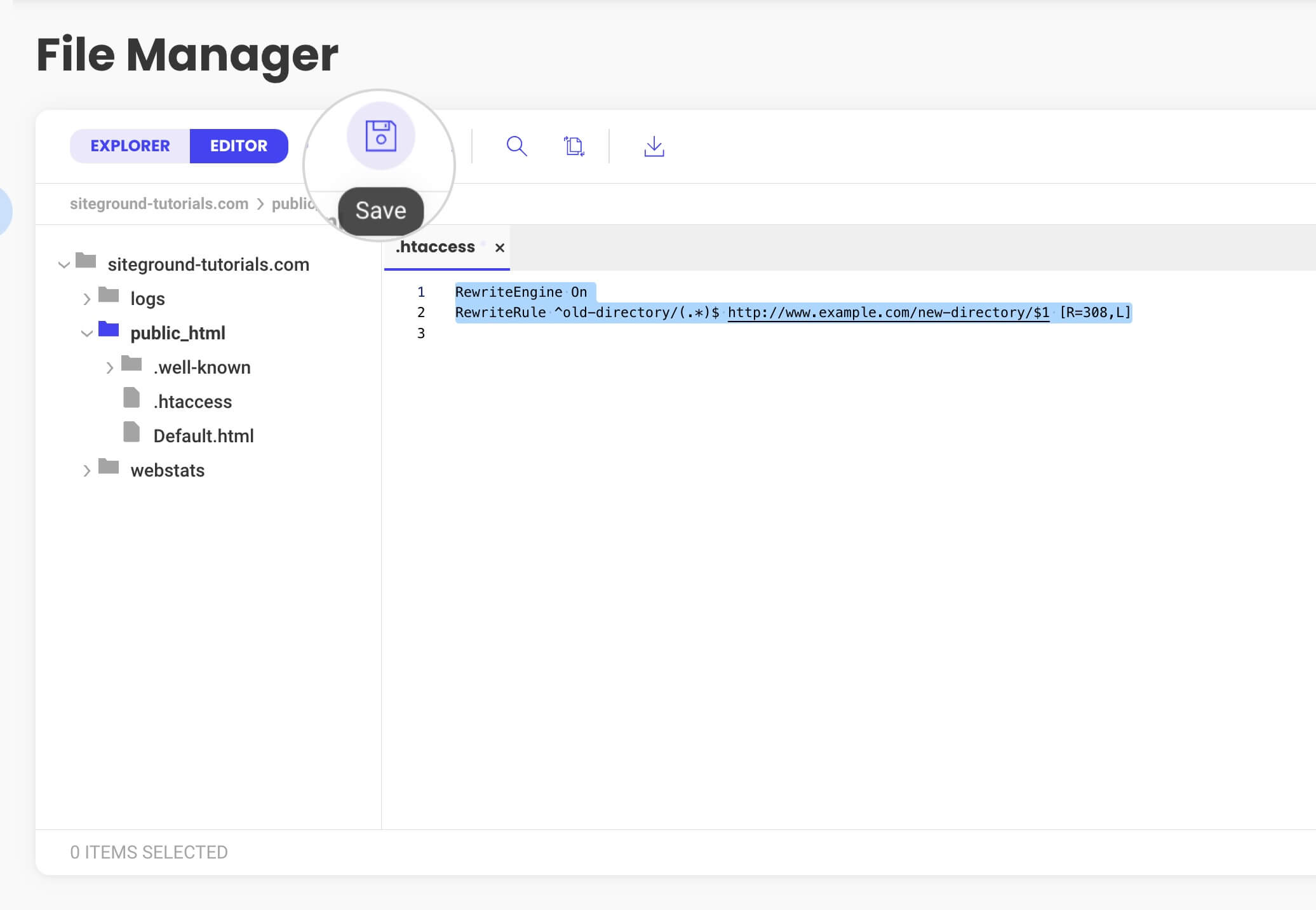
Task: Open Default.html file in tree
Action: (203, 436)
